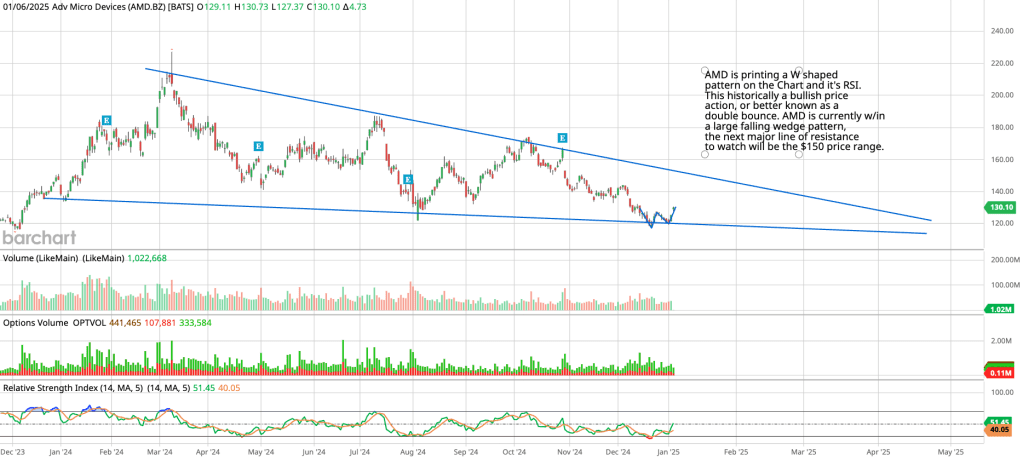The image size is (1023, 460).
Task: Click the 180.00 price axis label
Action: (x=1000, y=127)
